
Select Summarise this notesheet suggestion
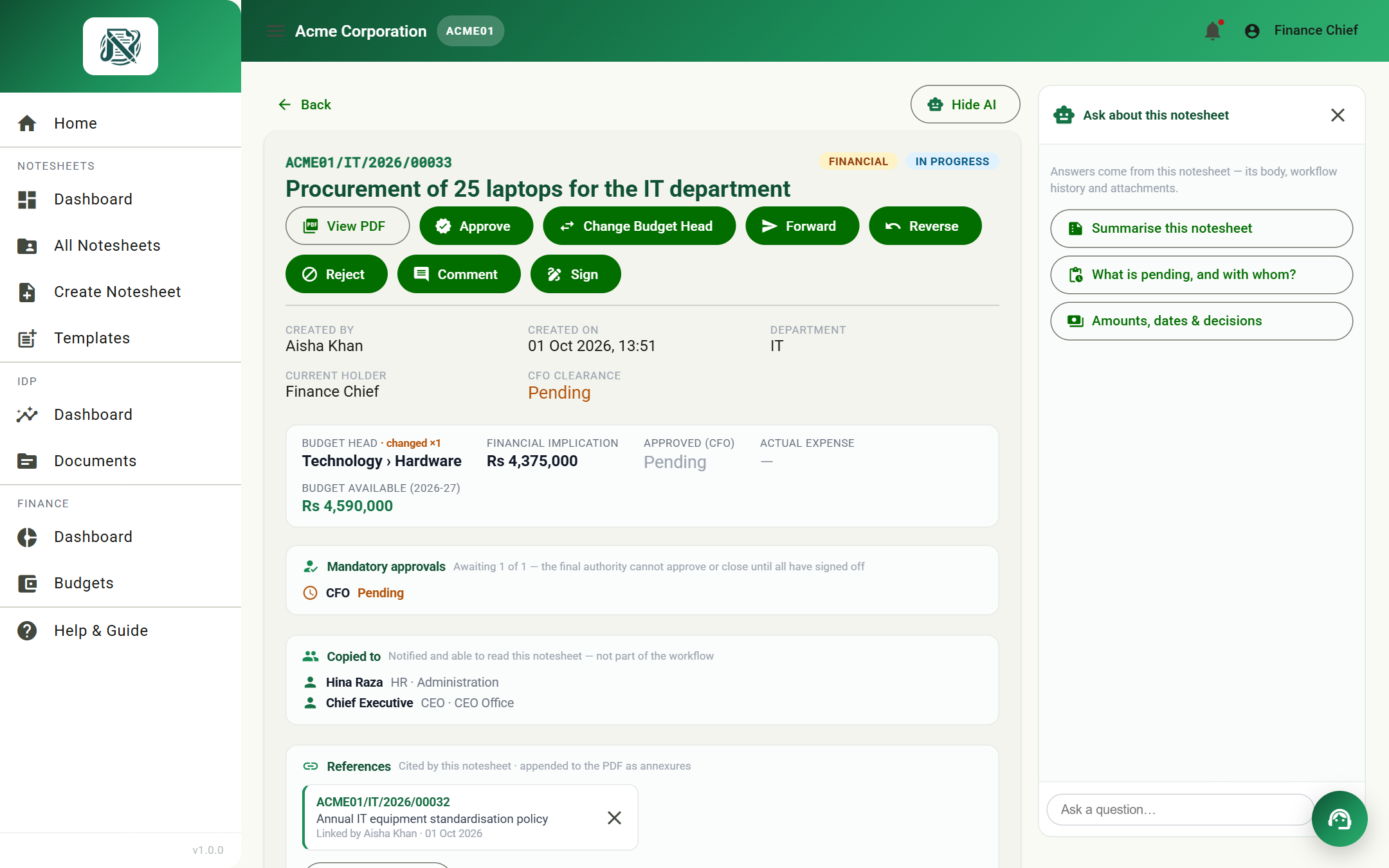pos(1201,228)
